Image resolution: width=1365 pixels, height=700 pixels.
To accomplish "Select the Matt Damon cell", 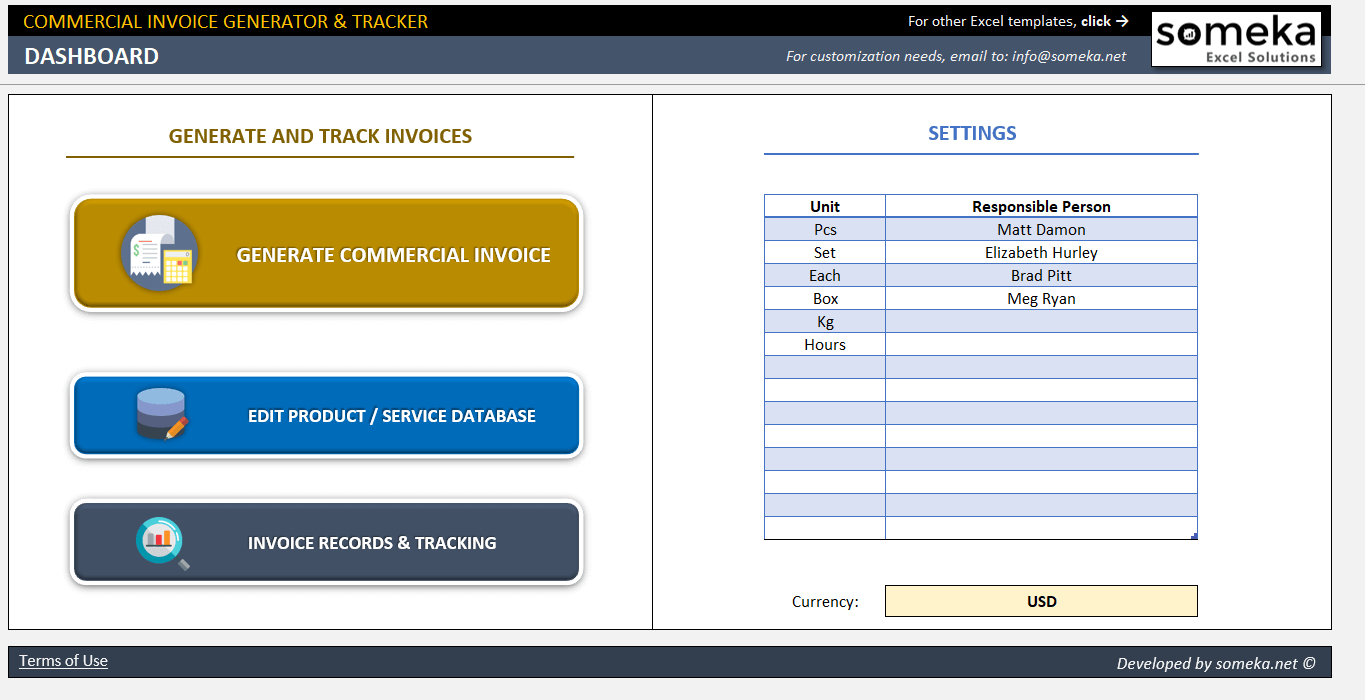I will click(x=1041, y=229).
